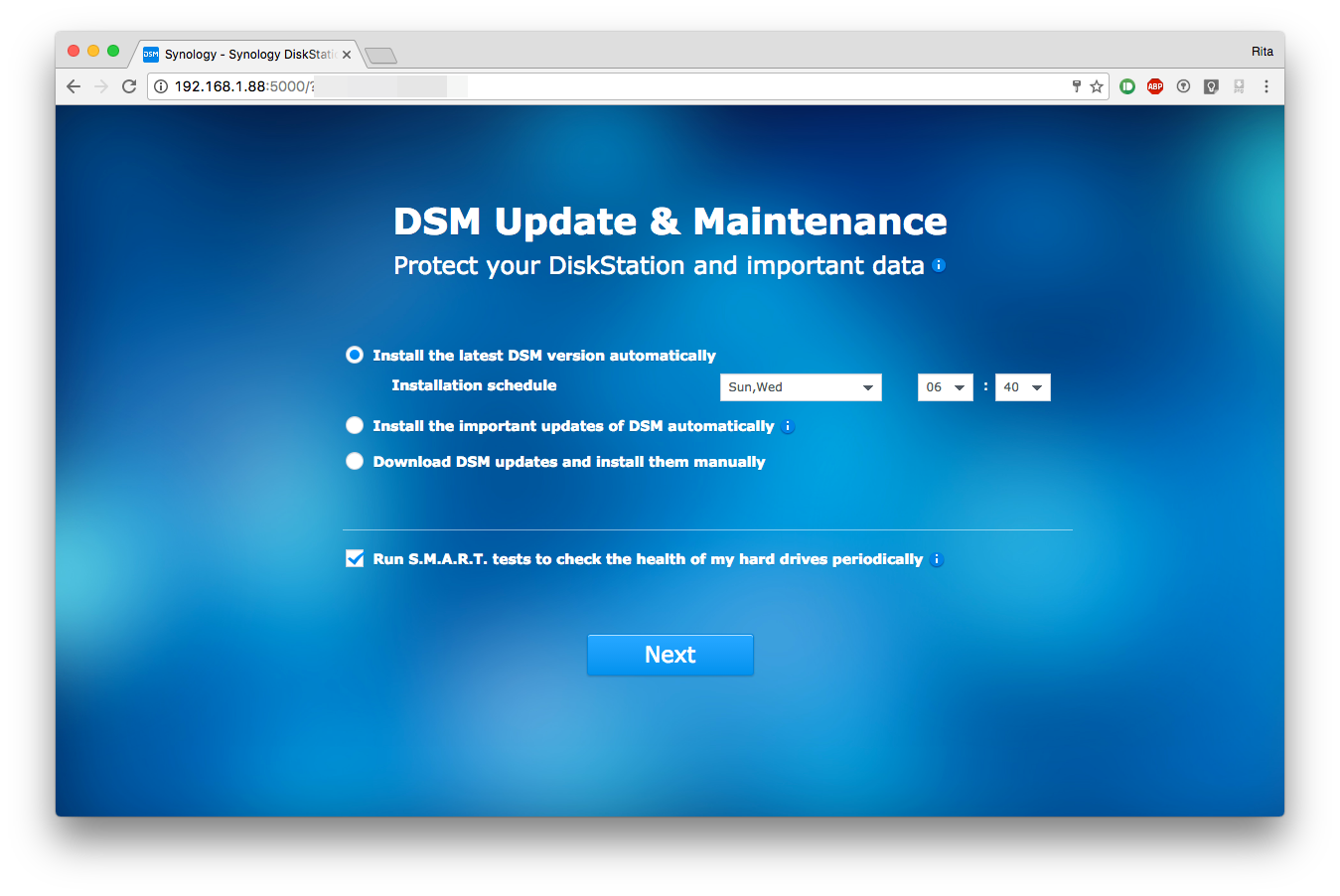Click the green circular extension icon
The width and height of the screenshot is (1340, 896).
[x=1127, y=86]
